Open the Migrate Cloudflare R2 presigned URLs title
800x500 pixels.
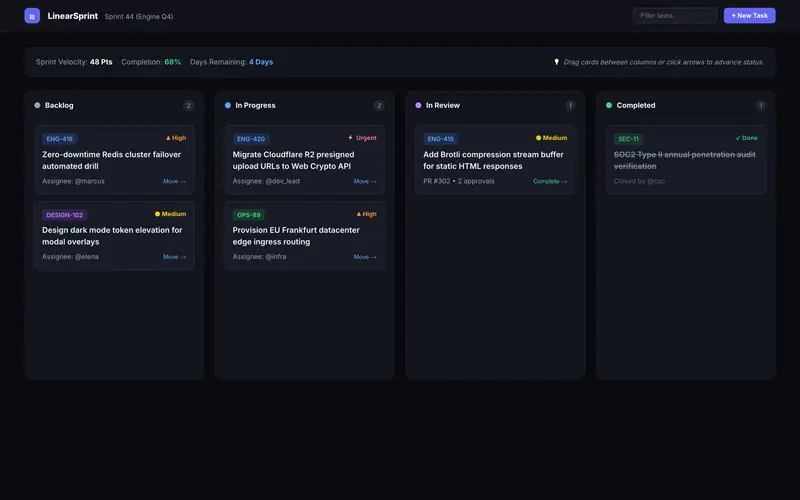(293, 160)
